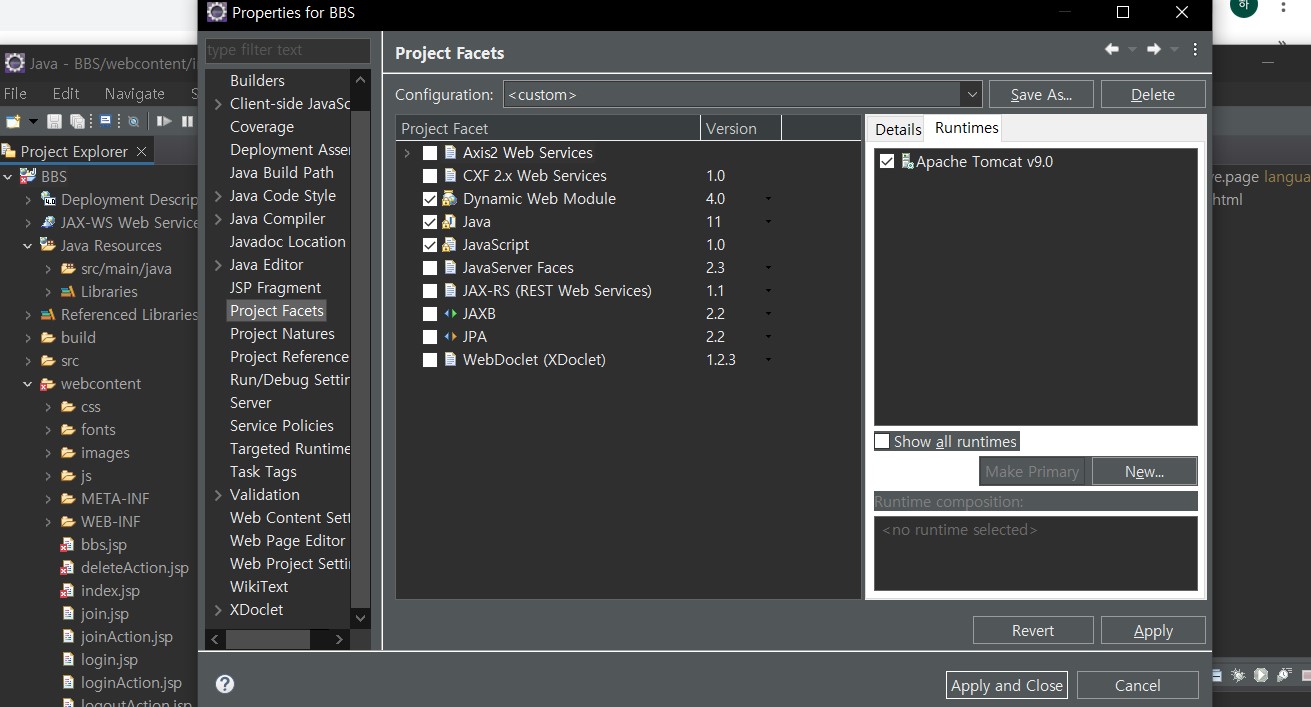1311x707 pixels.
Task: Click the Save All icon in Eclipse toolbar
Action: (x=79, y=121)
